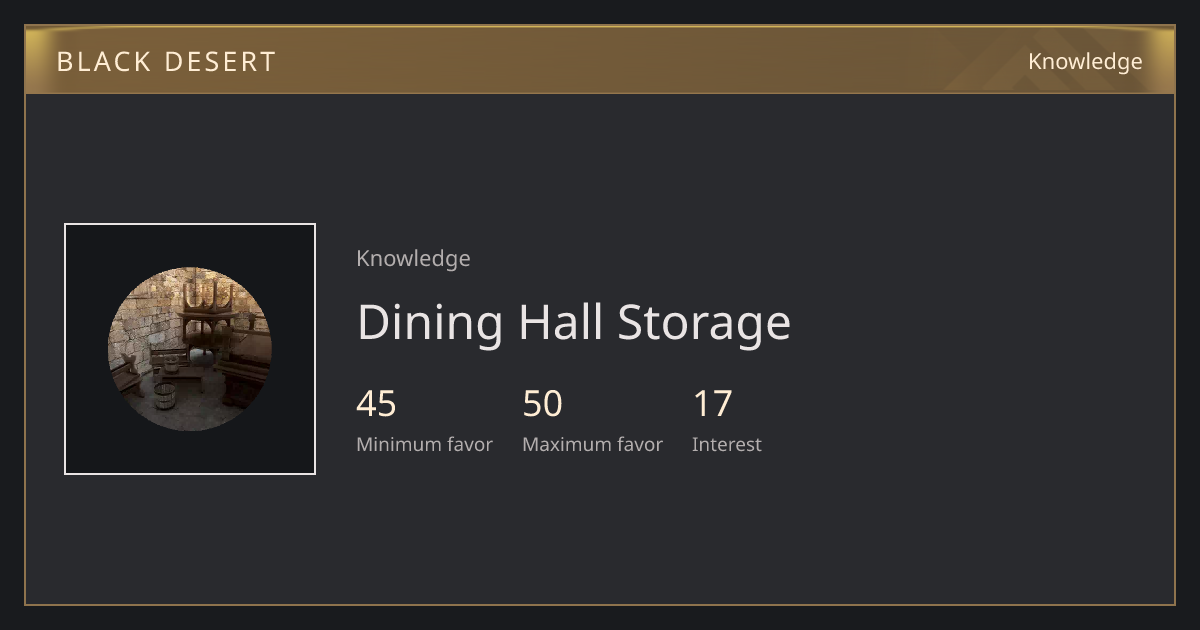1200x630 pixels.
Task: Select the gray Knowledge category label above the title
Action: coord(413,259)
